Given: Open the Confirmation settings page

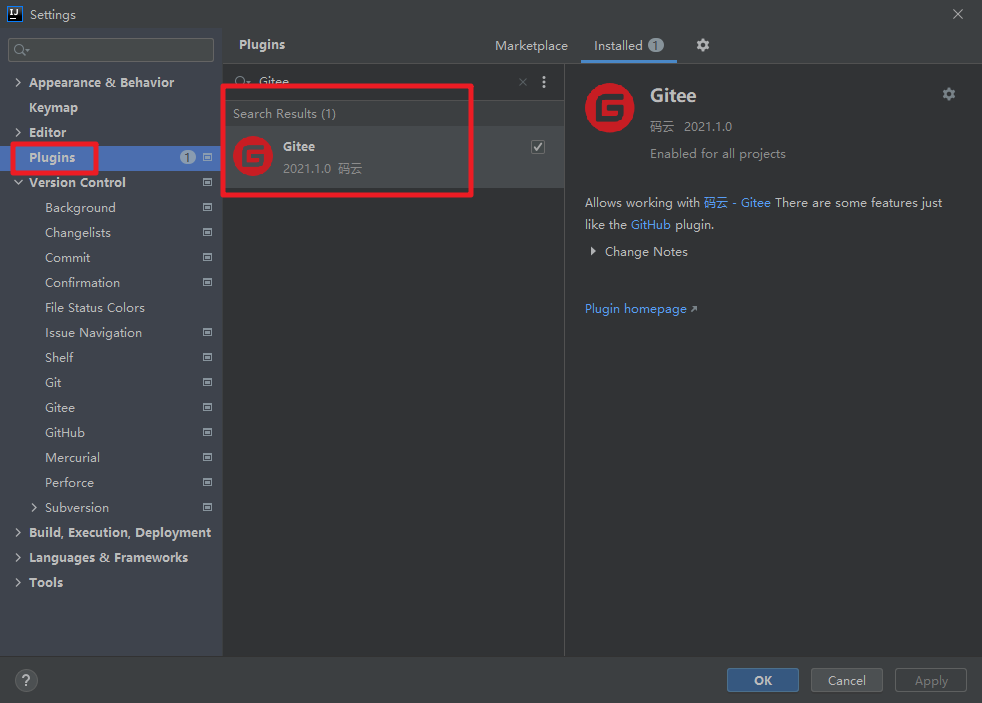Looking at the screenshot, I should [82, 282].
